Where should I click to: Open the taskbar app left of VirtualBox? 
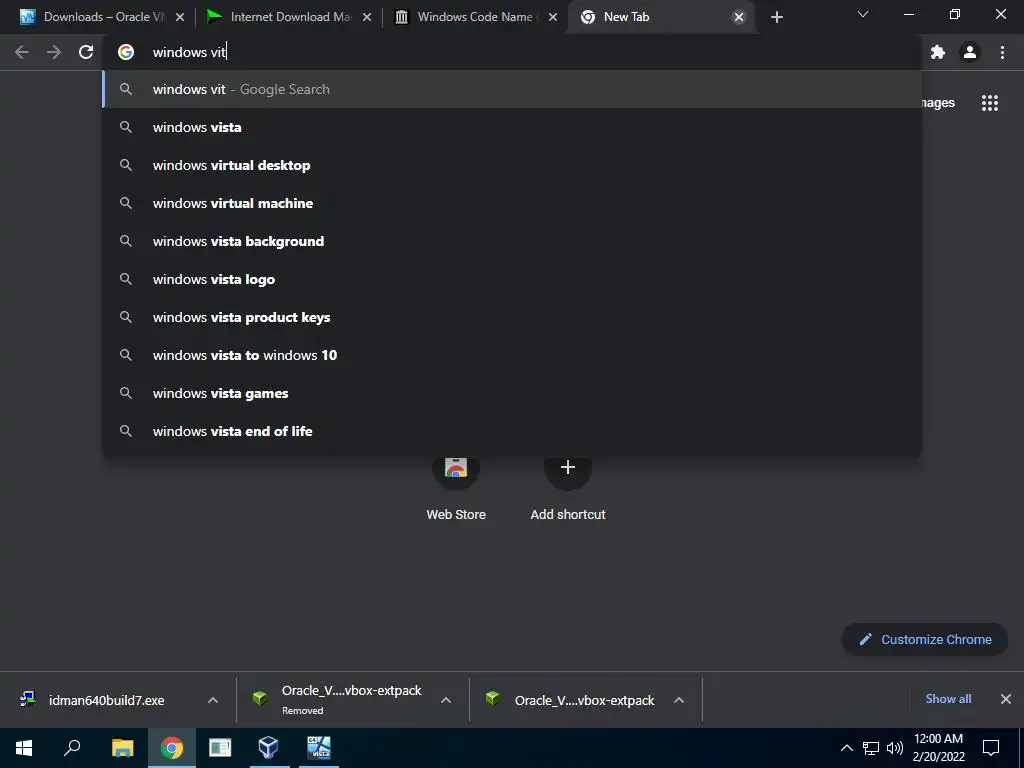(x=220, y=748)
